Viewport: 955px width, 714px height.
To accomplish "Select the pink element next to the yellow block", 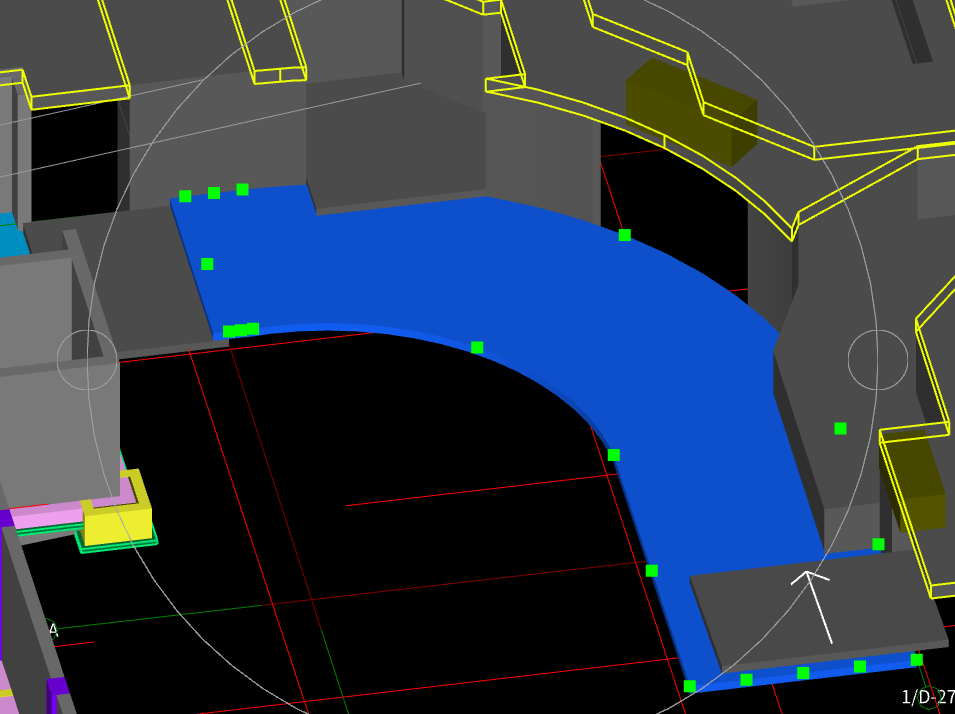I will tap(48, 517).
